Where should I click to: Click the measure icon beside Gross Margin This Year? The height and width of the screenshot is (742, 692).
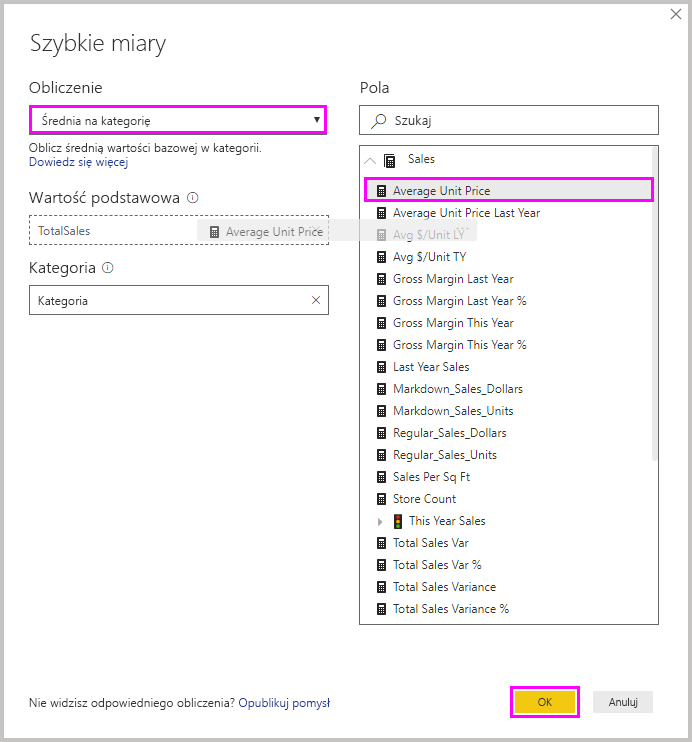point(381,323)
